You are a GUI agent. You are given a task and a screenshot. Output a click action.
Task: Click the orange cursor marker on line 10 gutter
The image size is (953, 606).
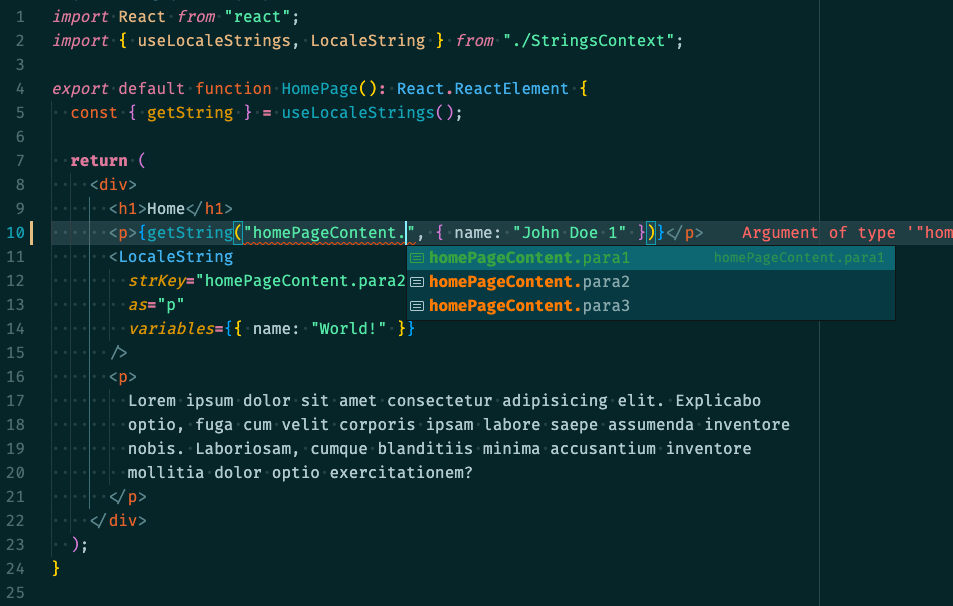click(x=33, y=232)
